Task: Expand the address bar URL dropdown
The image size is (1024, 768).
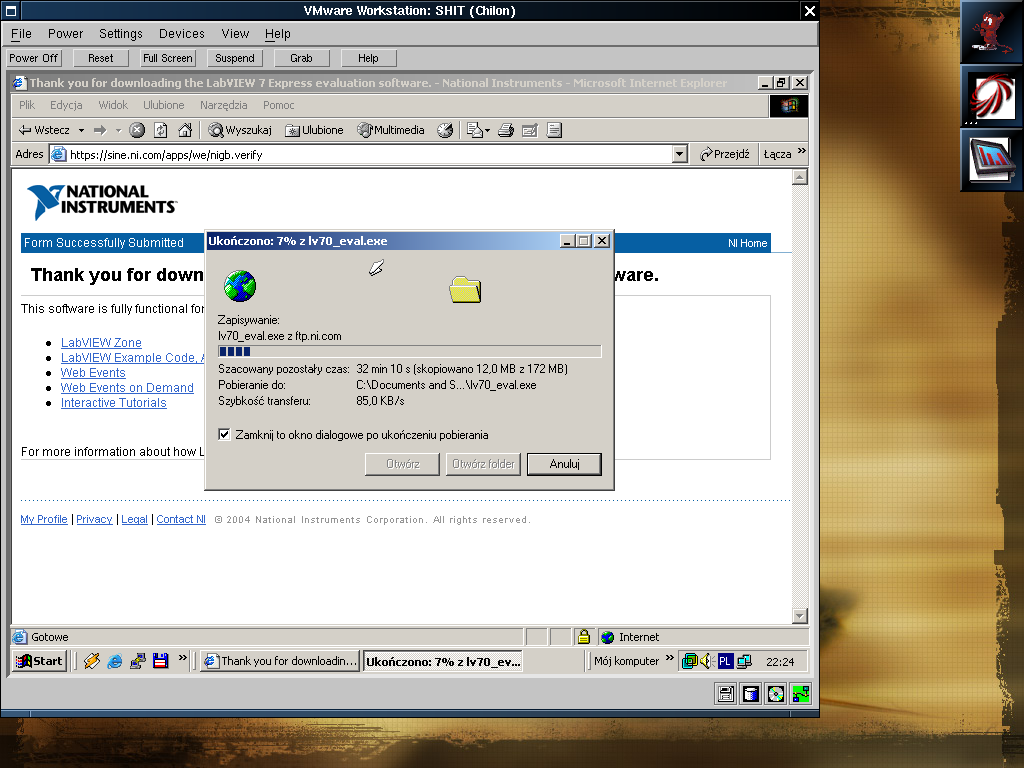Action: tap(680, 154)
